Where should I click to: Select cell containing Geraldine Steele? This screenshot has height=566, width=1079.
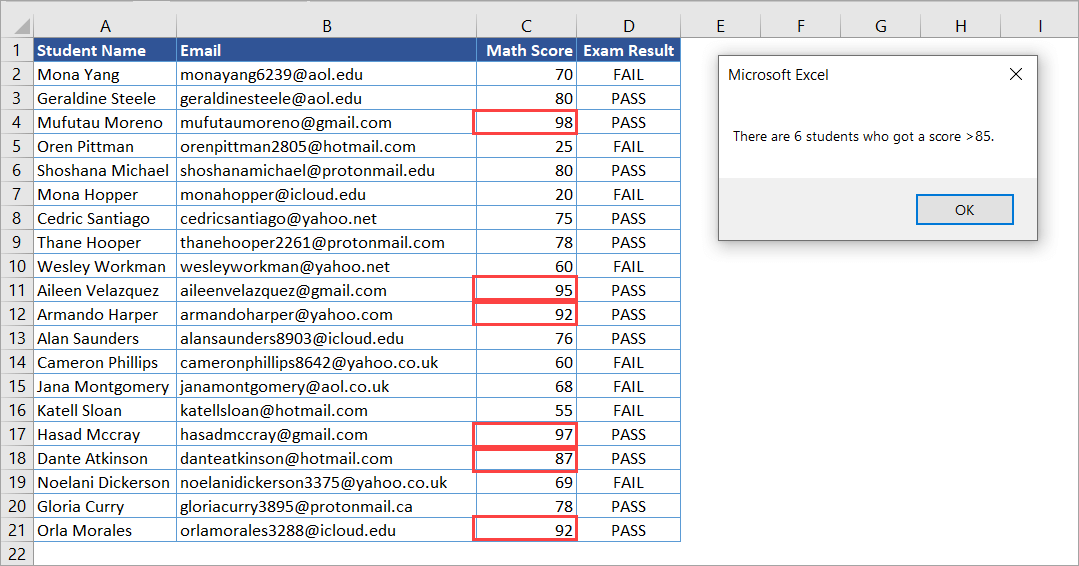pyautogui.click(x=105, y=98)
